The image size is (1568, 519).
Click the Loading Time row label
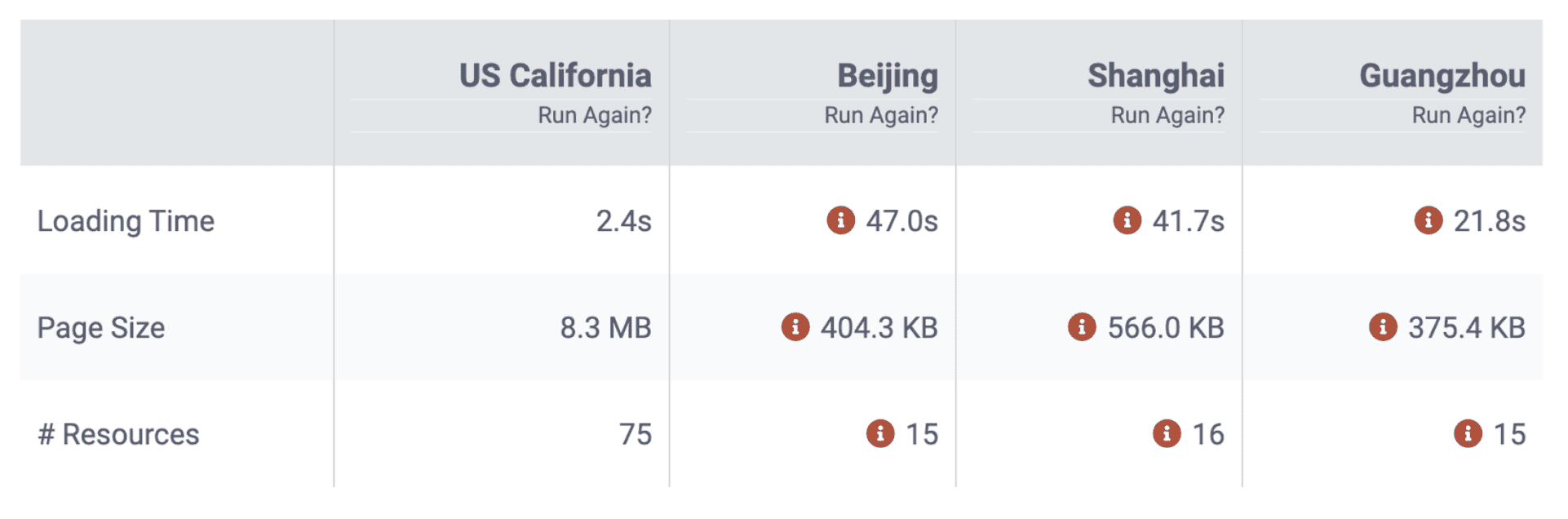(126, 221)
